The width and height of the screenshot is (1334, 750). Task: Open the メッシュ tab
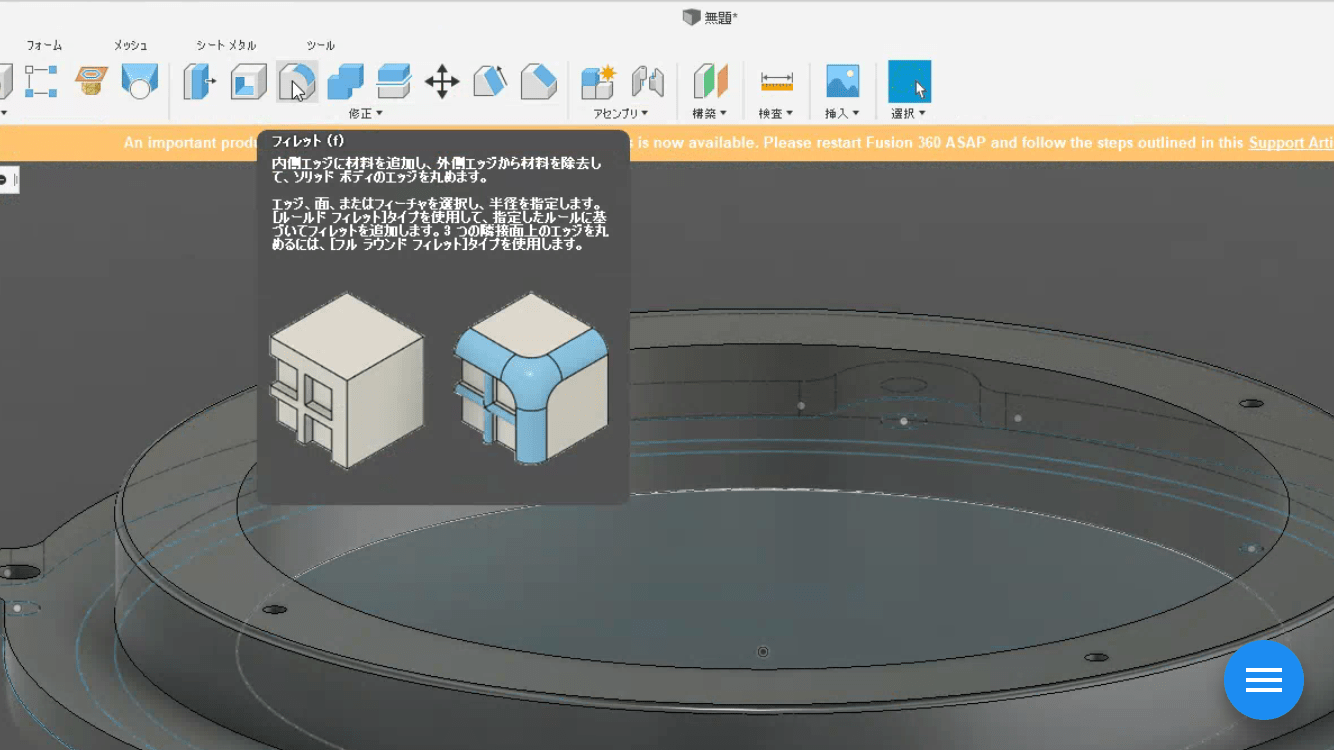click(131, 45)
